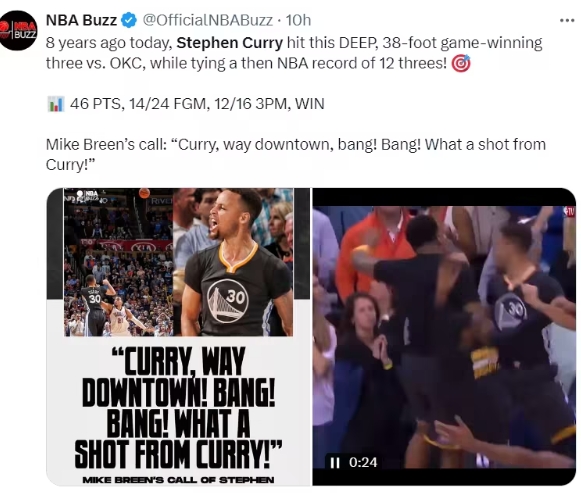Open the three-dot more options menu
Screen dimensions: 581x493
click(567, 20)
